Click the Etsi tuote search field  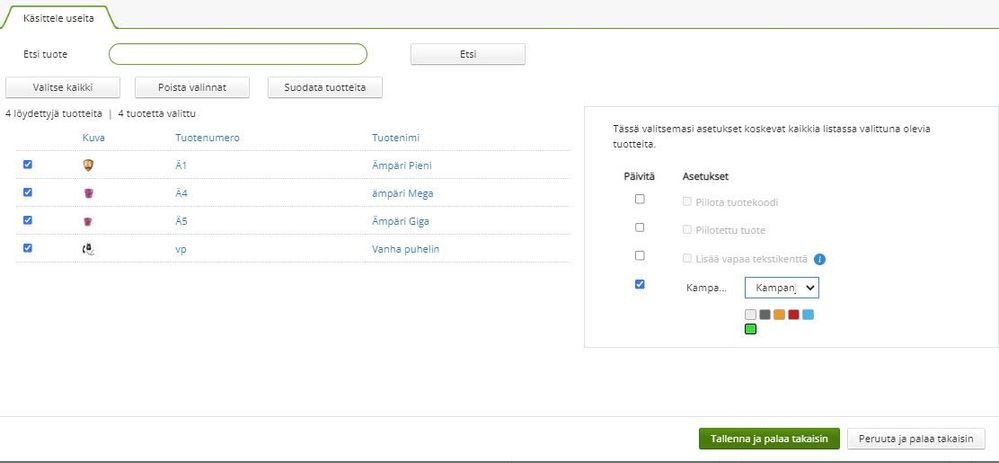[x=238, y=54]
